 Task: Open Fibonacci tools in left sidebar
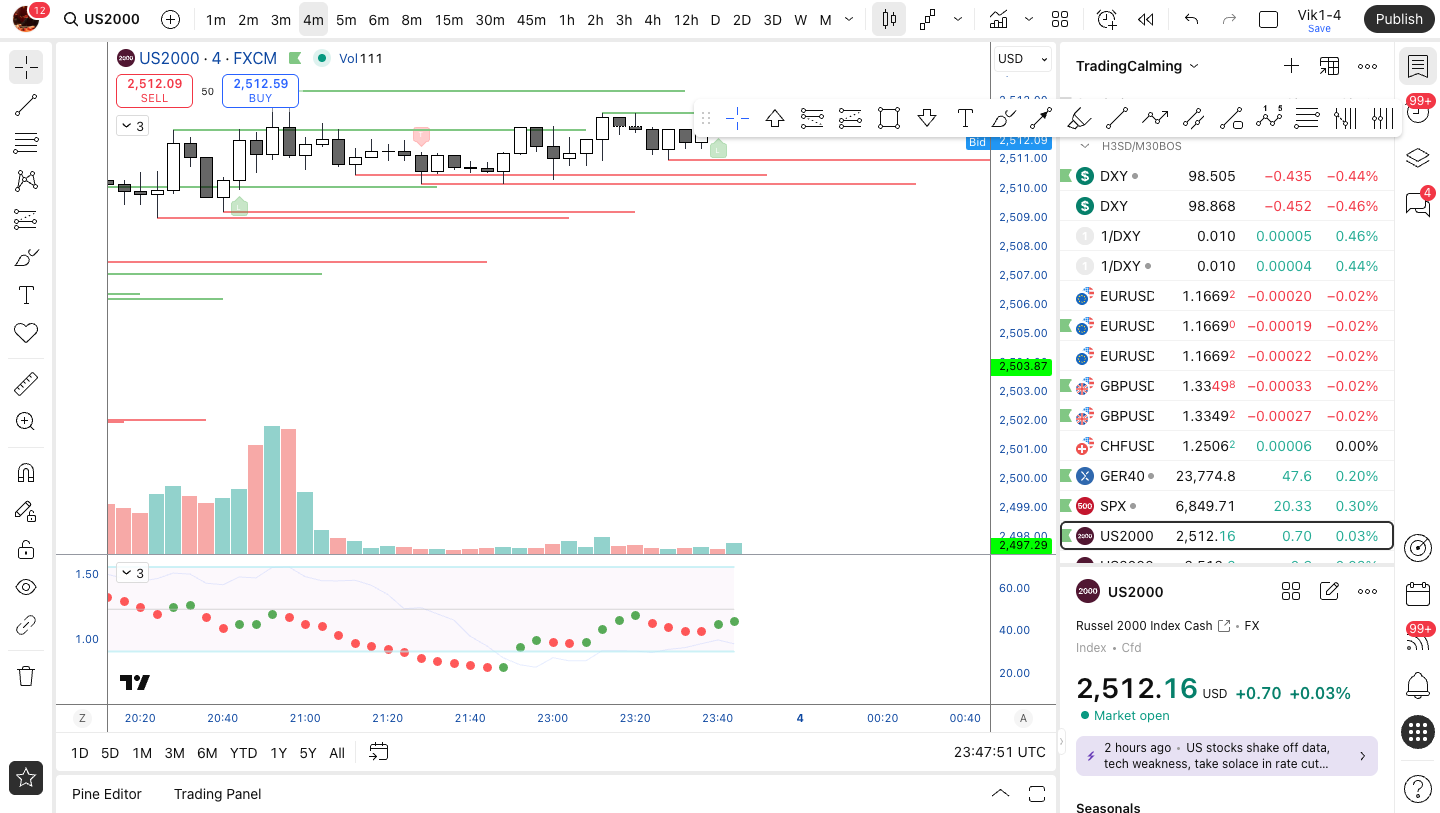click(26, 143)
